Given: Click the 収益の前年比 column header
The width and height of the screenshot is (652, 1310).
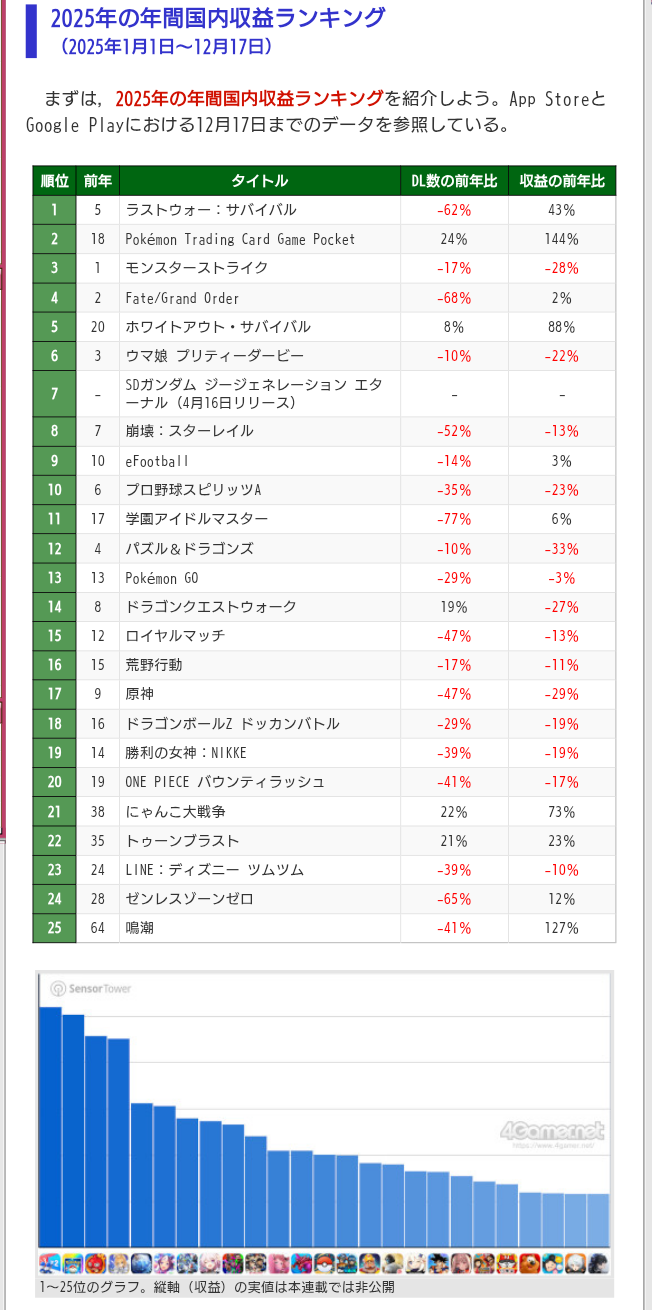Looking at the screenshot, I should 562,181.
